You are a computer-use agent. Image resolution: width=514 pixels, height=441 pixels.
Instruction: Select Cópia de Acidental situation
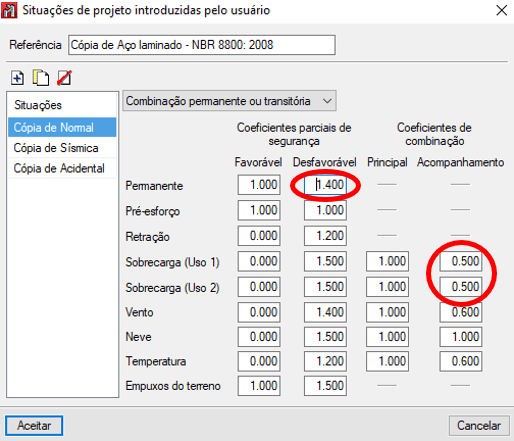point(62,168)
